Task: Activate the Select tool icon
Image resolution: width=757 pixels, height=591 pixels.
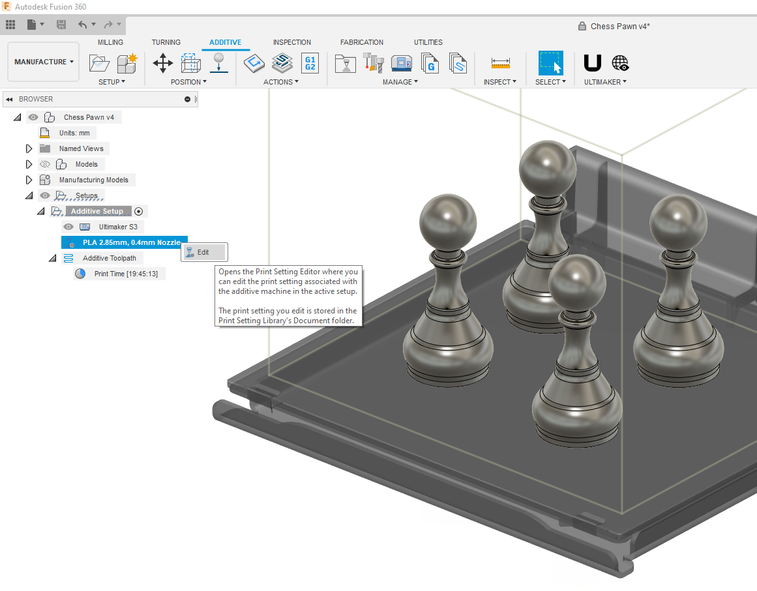Action: (550, 63)
